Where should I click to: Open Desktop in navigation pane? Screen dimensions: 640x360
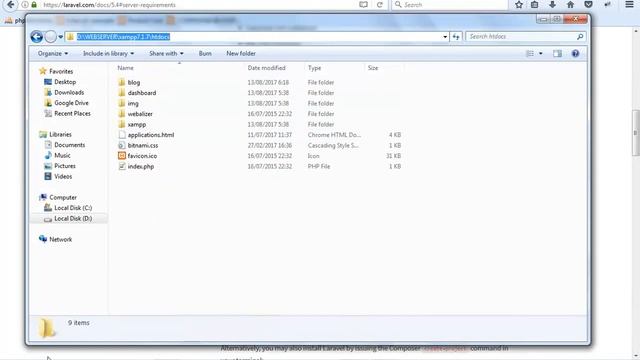point(65,82)
